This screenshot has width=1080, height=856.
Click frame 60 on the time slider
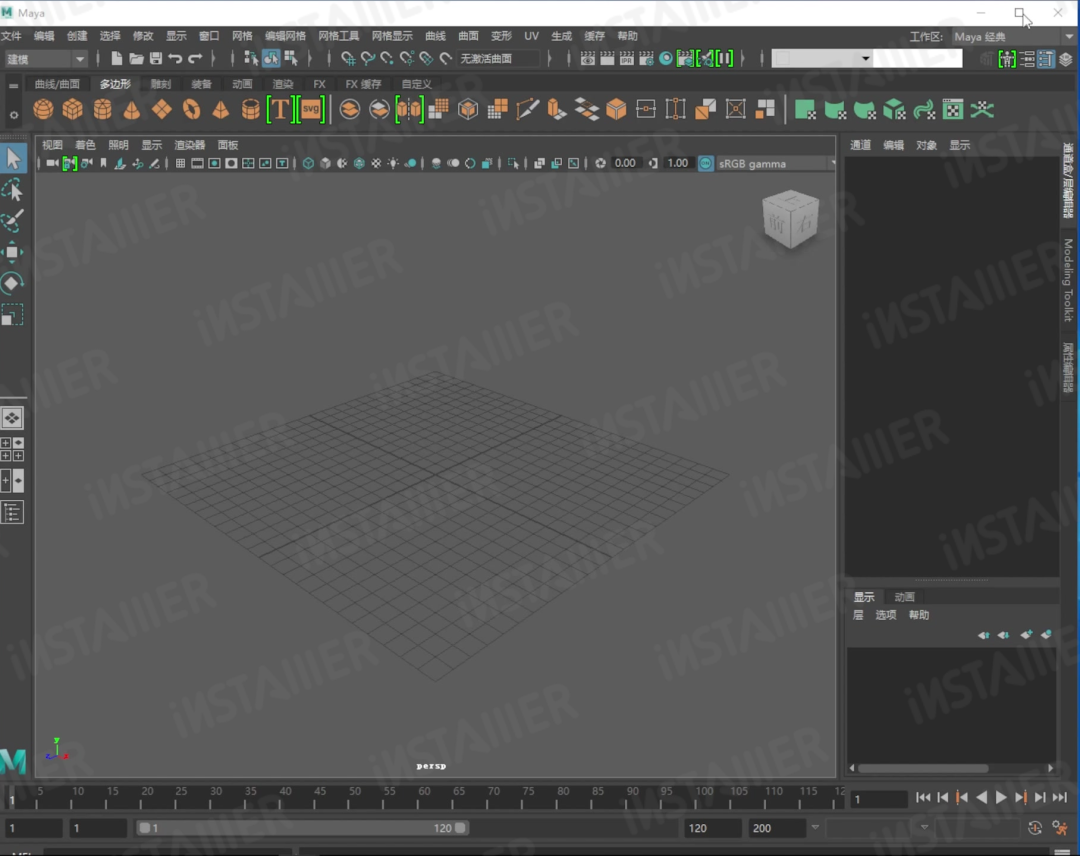pyautogui.click(x=424, y=797)
